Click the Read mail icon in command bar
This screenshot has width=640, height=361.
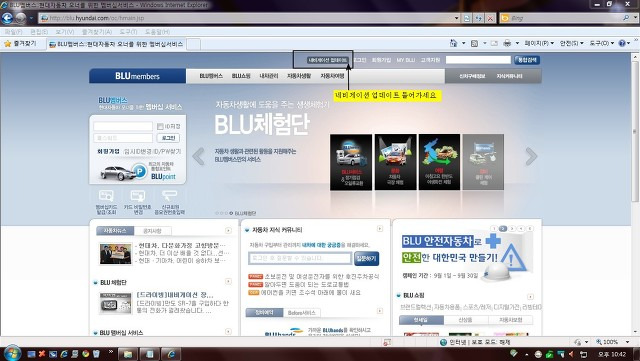[x=494, y=43]
